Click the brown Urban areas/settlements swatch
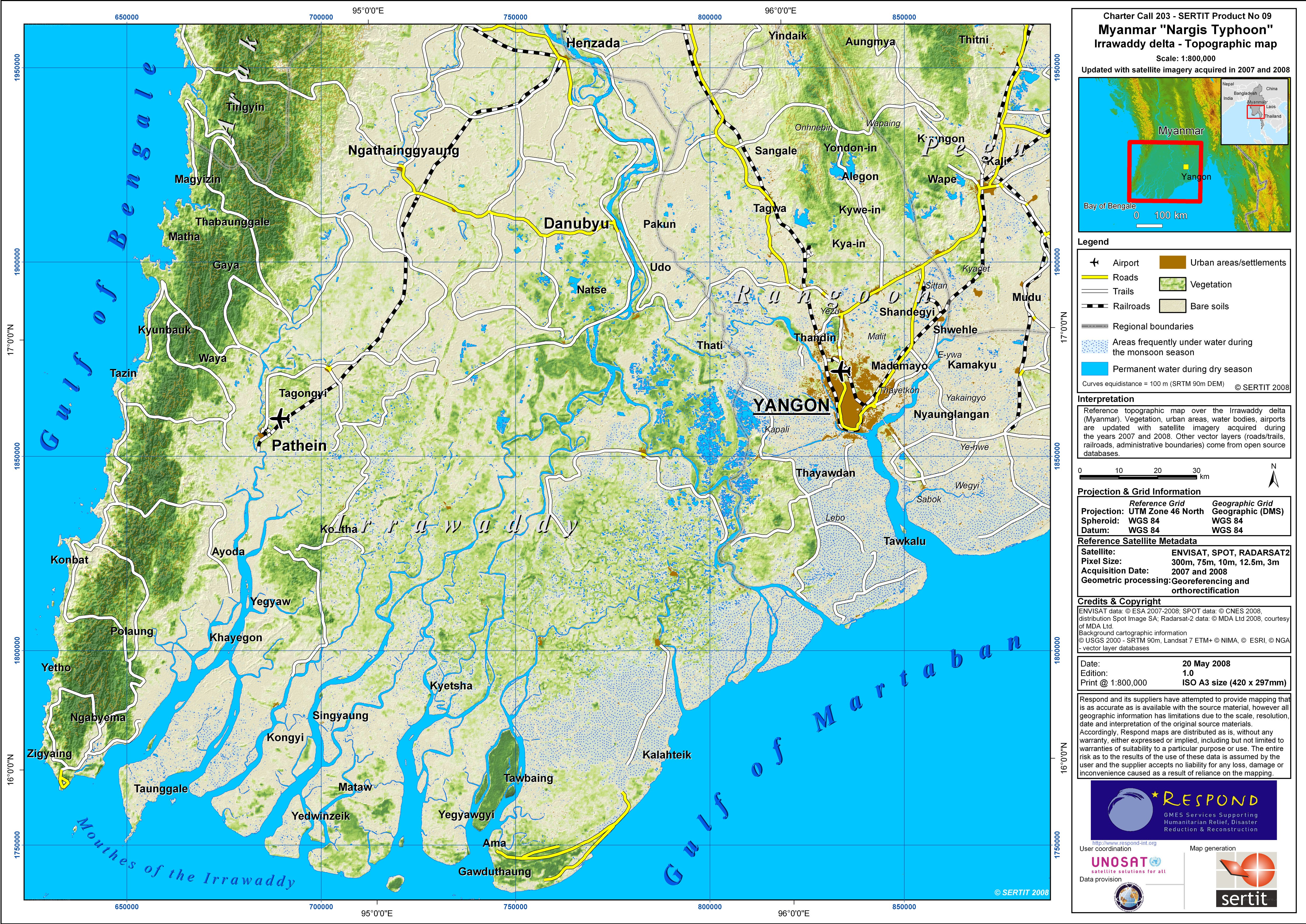 pos(1173,262)
